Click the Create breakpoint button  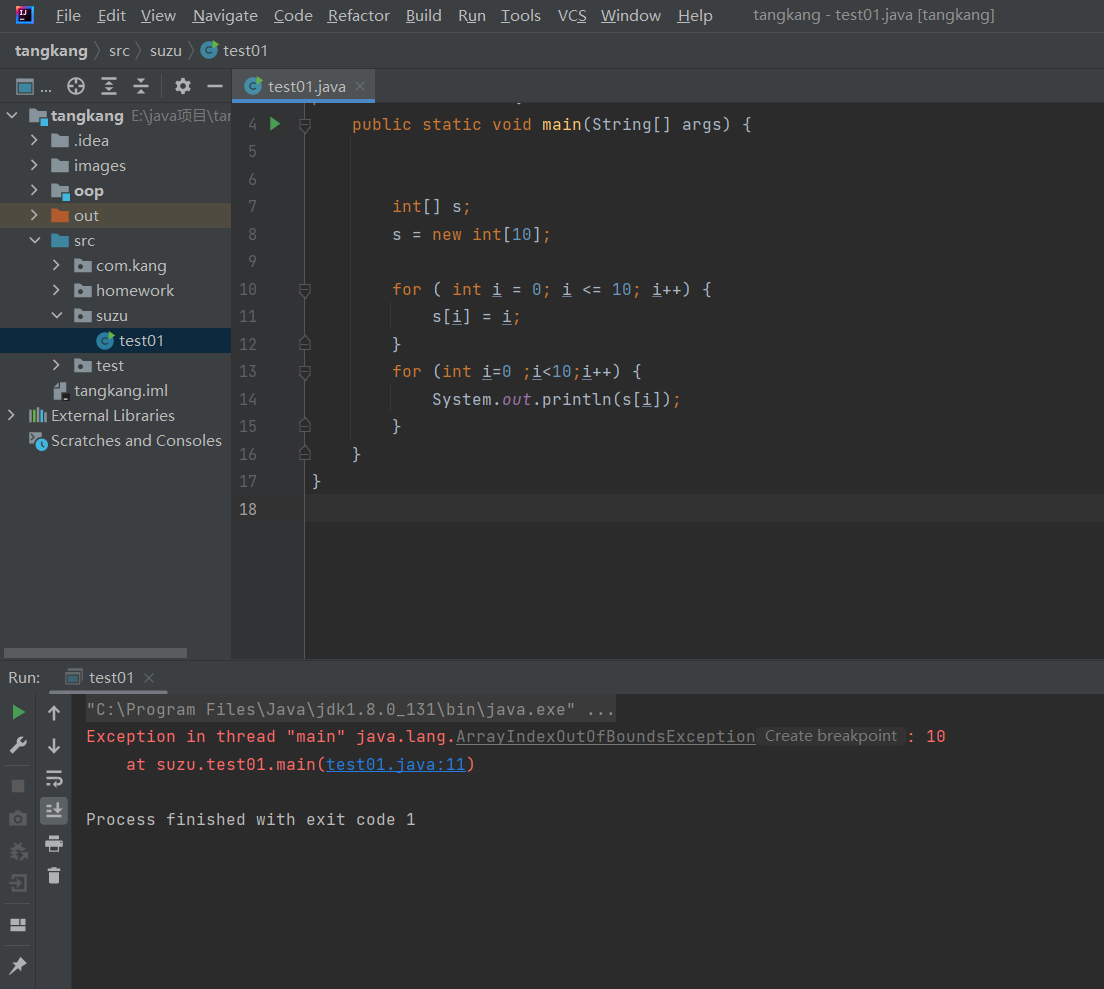point(831,736)
